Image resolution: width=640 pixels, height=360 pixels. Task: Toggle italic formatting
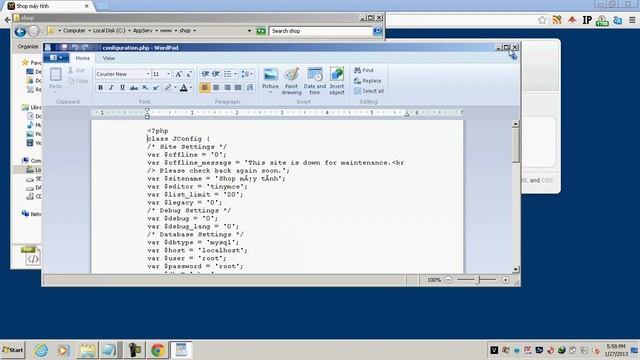(111, 87)
